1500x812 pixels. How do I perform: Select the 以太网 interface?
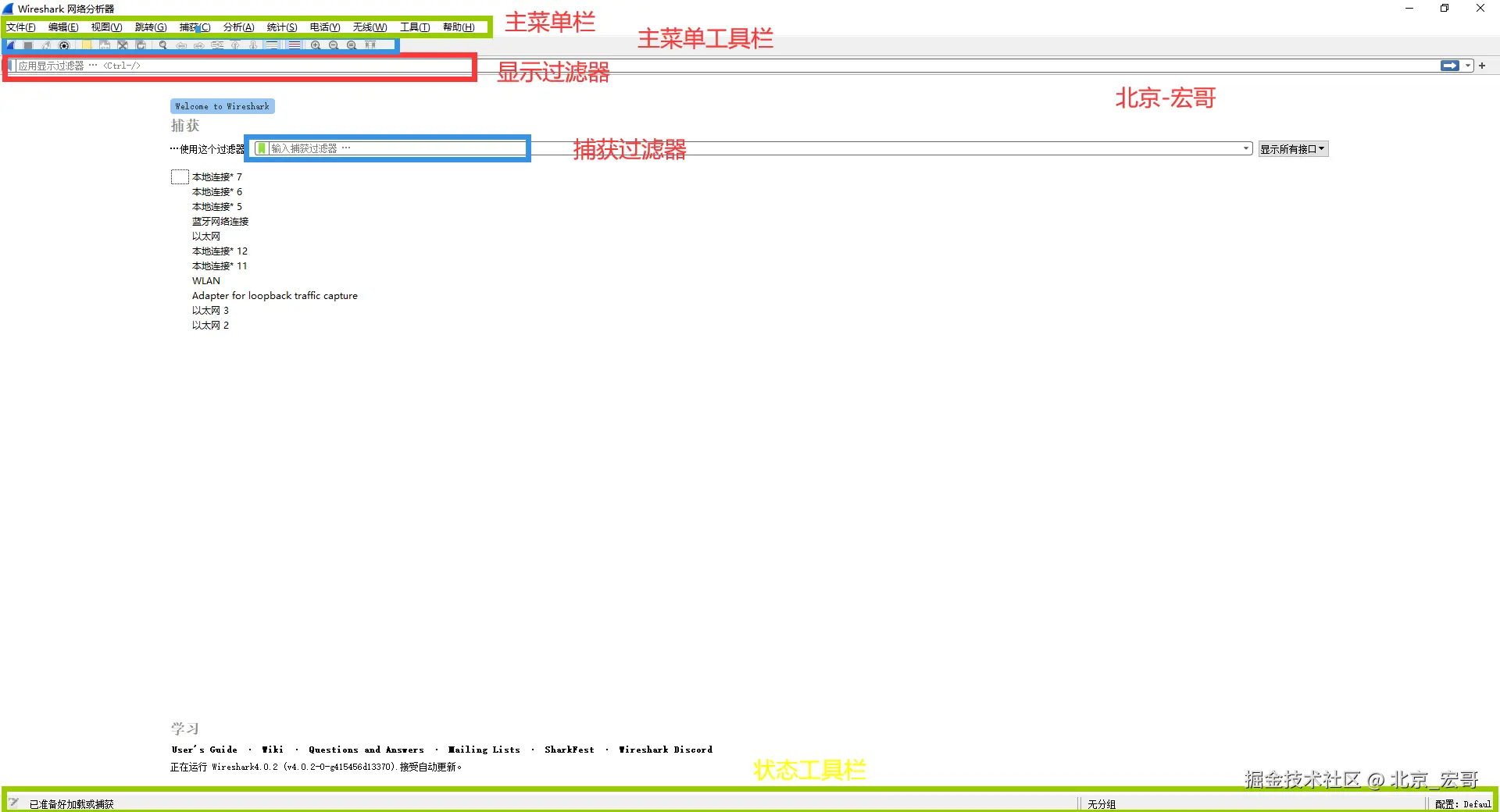tap(206, 237)
